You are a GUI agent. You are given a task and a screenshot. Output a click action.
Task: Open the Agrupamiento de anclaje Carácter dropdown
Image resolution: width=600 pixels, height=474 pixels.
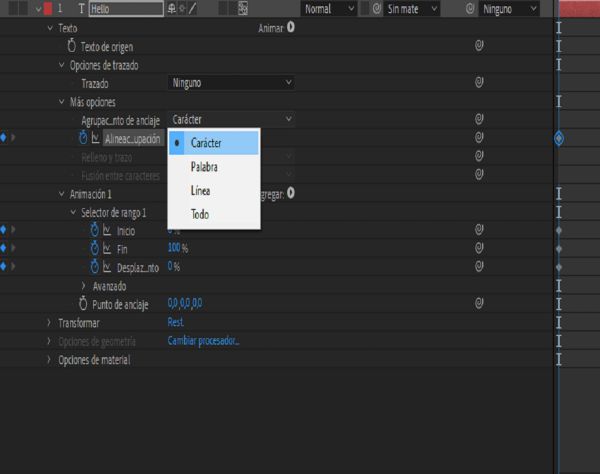click(231, 119)
